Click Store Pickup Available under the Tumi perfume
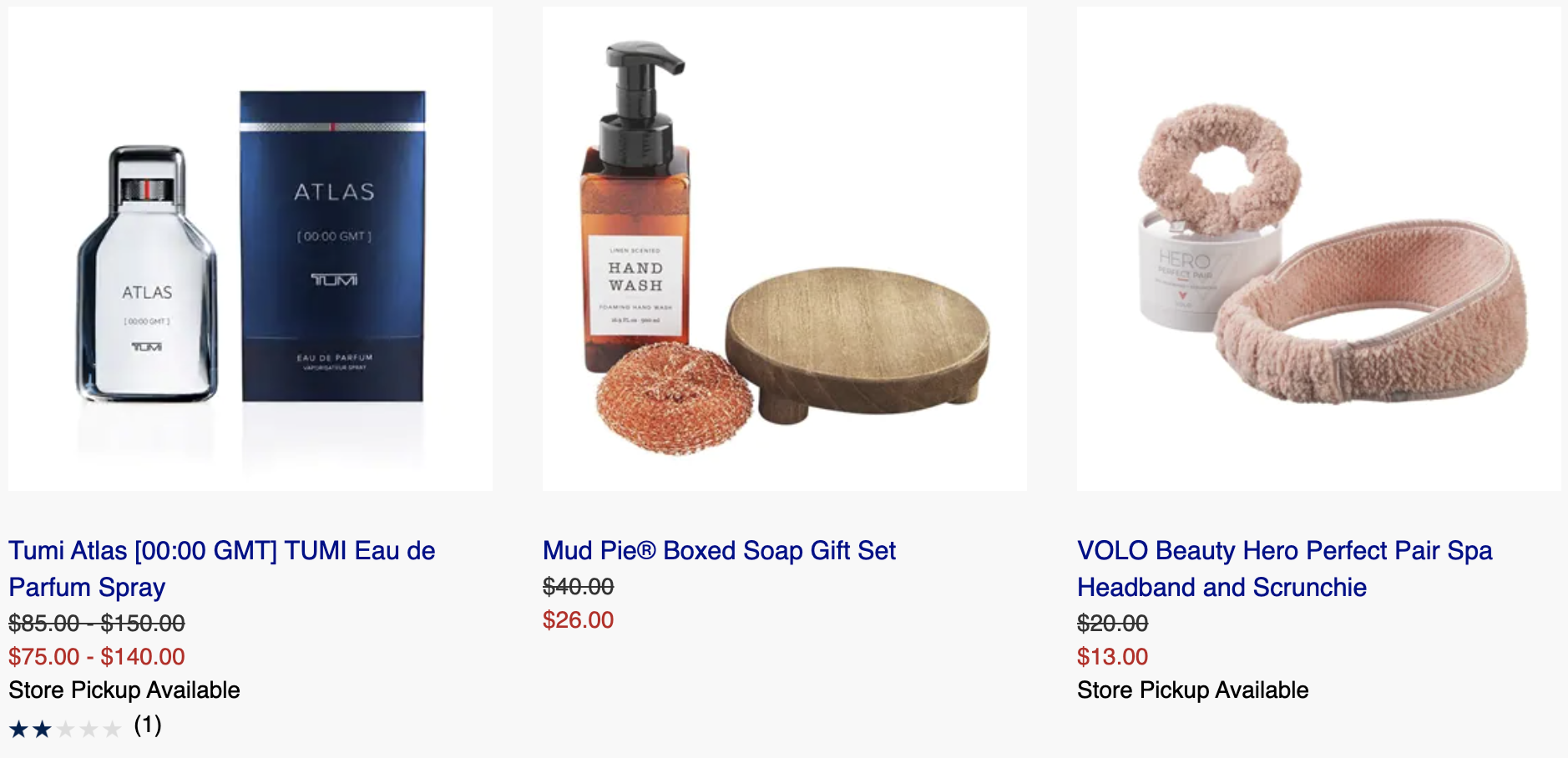 tap(124, 690)
